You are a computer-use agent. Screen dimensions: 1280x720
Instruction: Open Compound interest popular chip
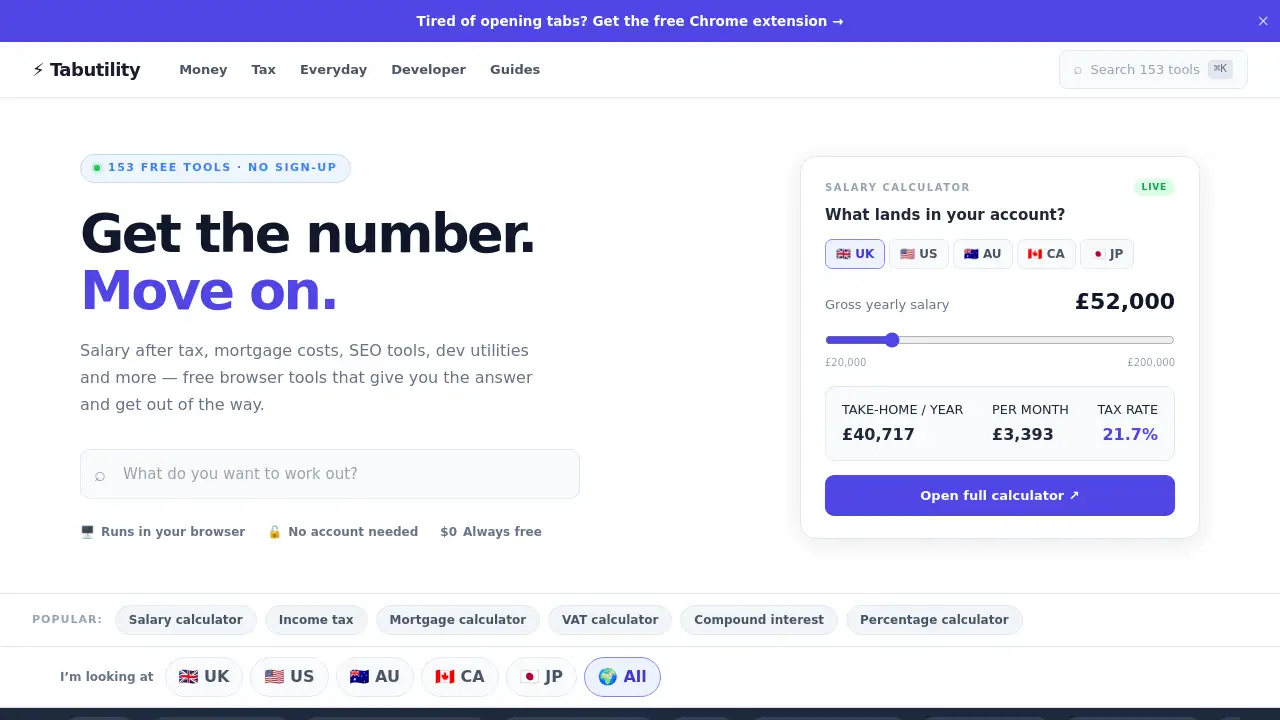click(x=759, y=620)
